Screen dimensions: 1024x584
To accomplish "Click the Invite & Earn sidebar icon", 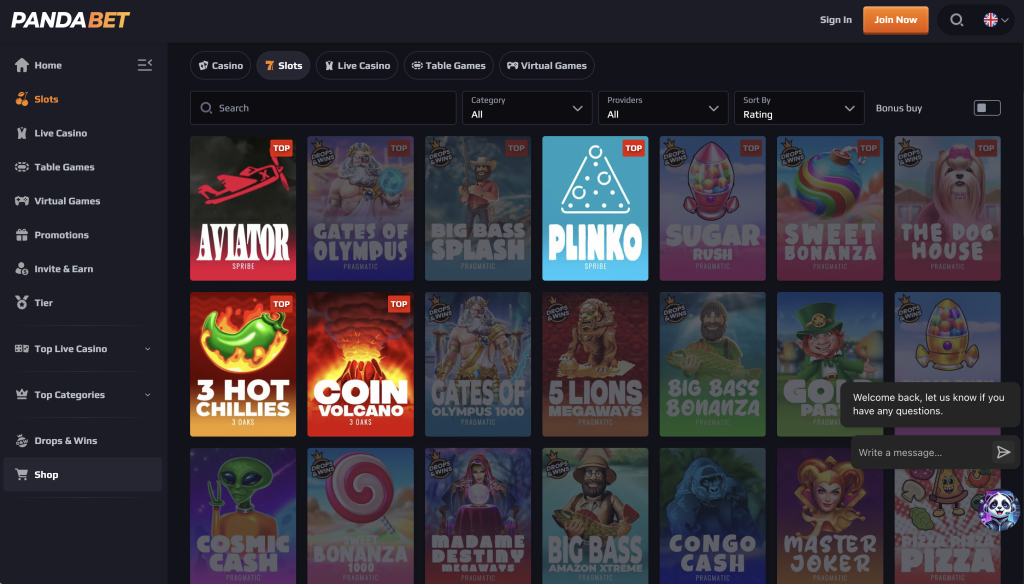I will 22,268.
